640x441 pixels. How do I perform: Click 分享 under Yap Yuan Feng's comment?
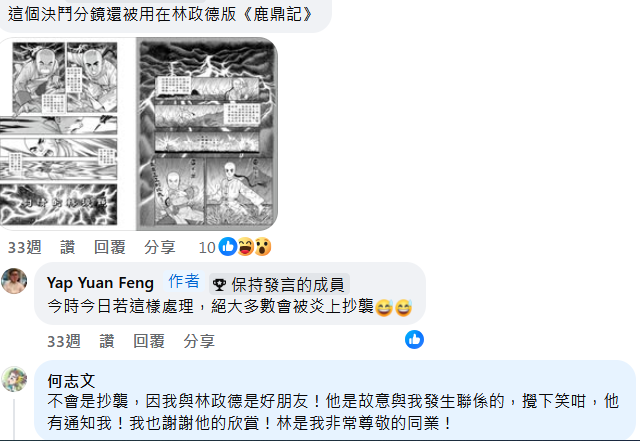199,341
